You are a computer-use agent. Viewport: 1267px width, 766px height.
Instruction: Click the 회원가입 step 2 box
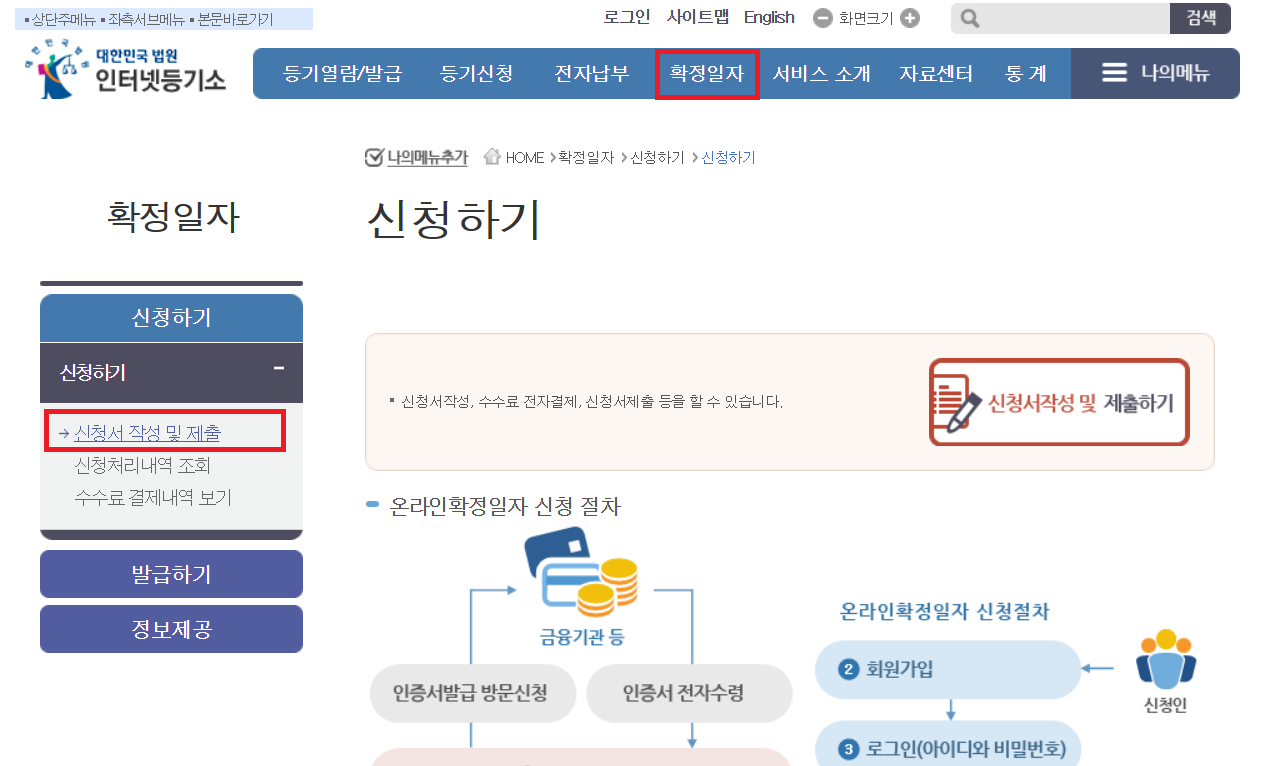(948, 669)
